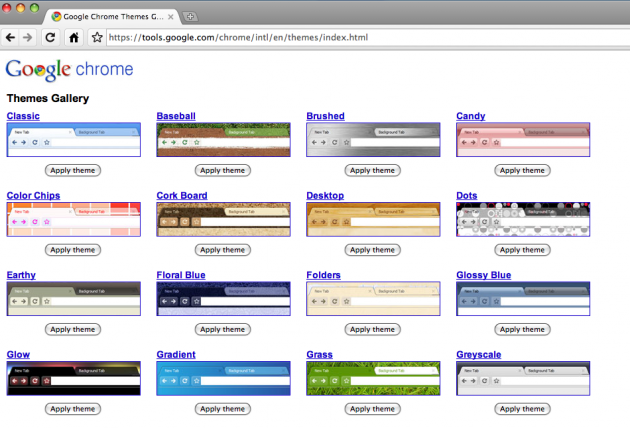The width and height of the screenshot is (630, 428).
Task: Apply theme under Earthy
Action: (73, 330)
